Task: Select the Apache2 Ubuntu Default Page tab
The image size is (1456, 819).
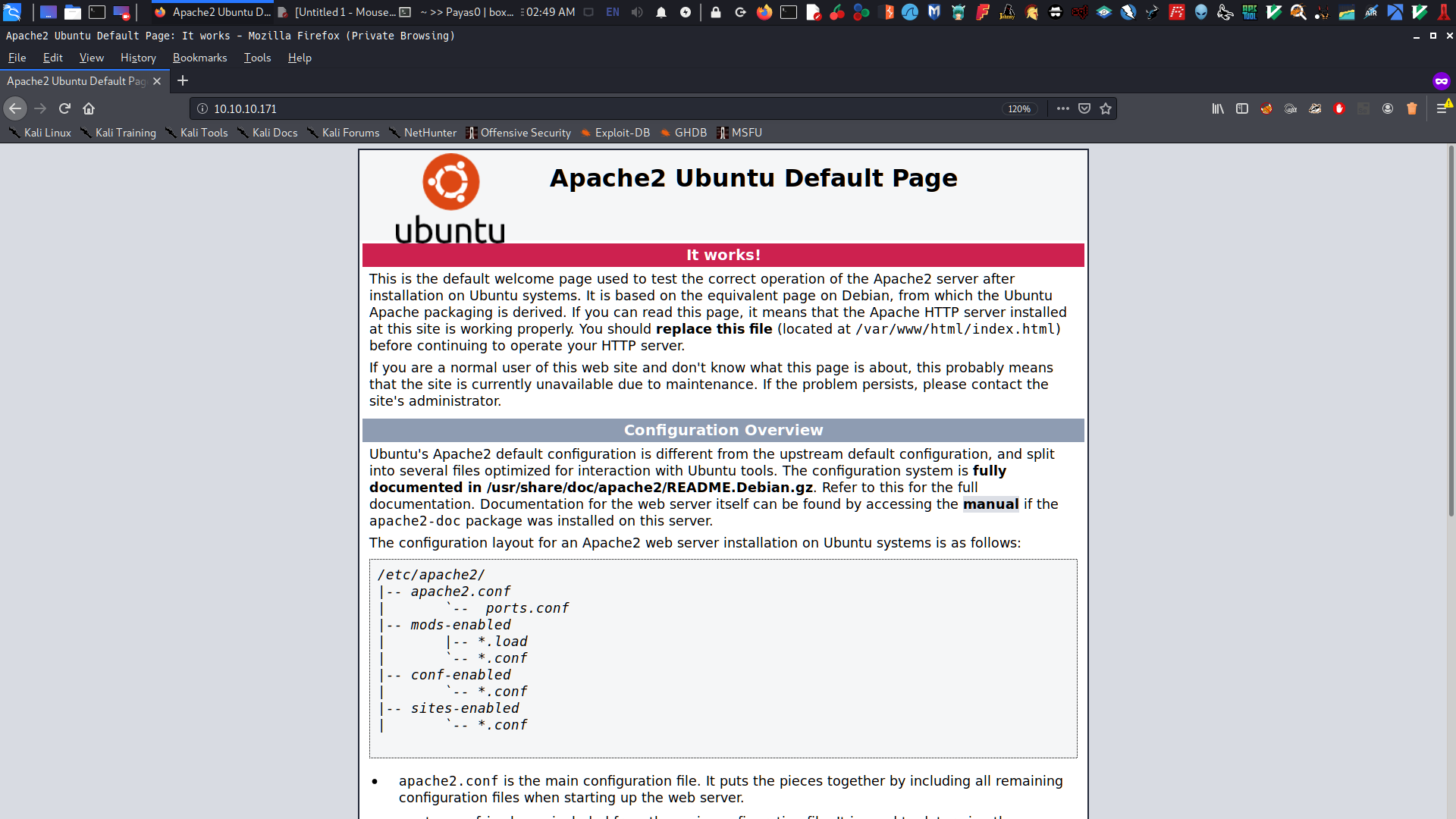Action: [x=76, y=81]
